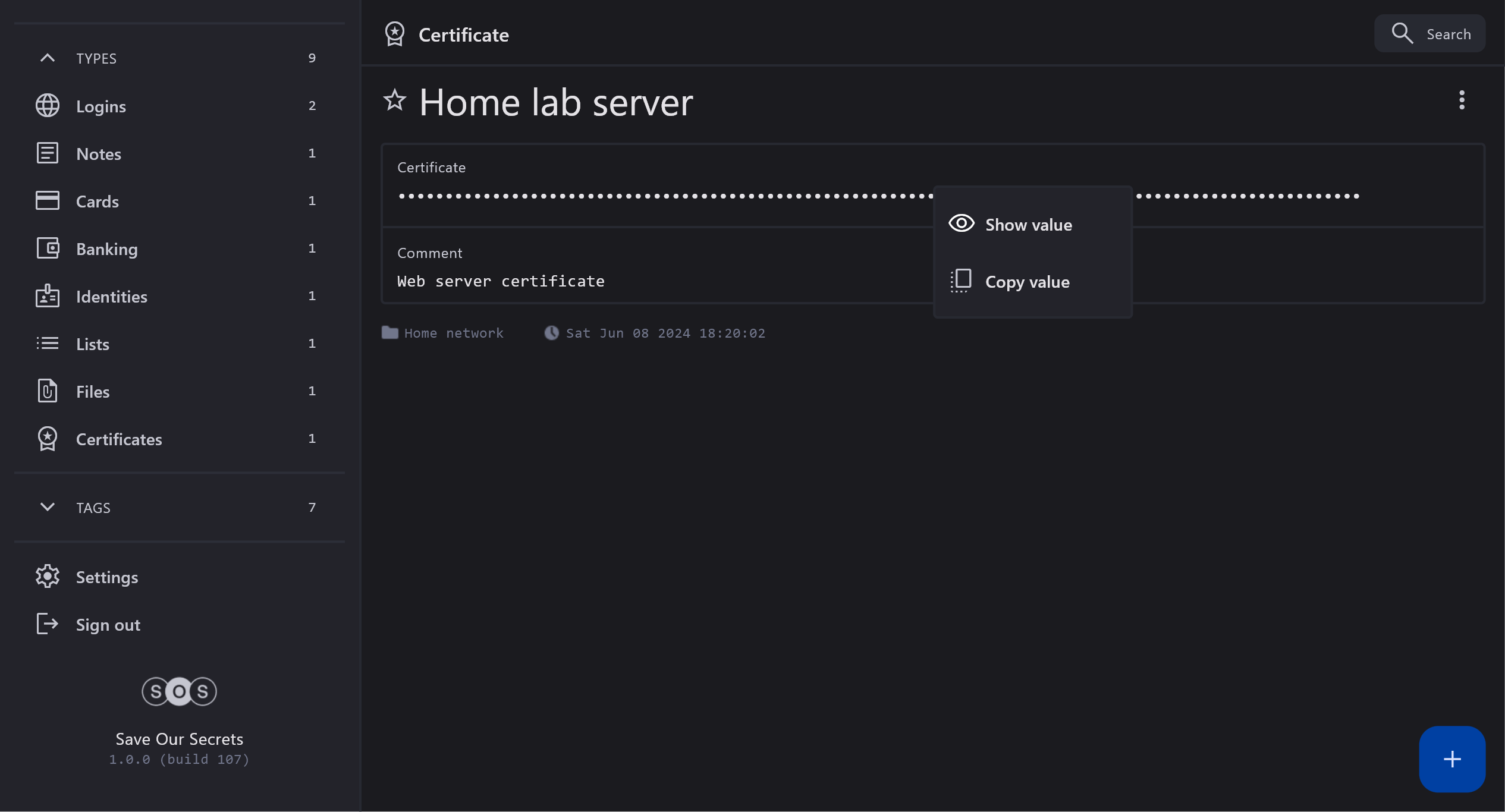Select the Notes icon in sidebar
Viewport: 1505px width, 812px height.
48,153
